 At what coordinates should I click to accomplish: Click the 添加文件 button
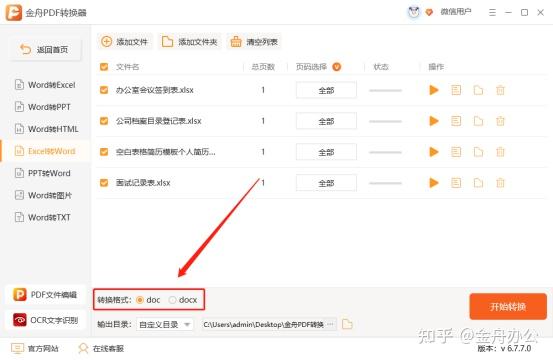tap(125, 42)
